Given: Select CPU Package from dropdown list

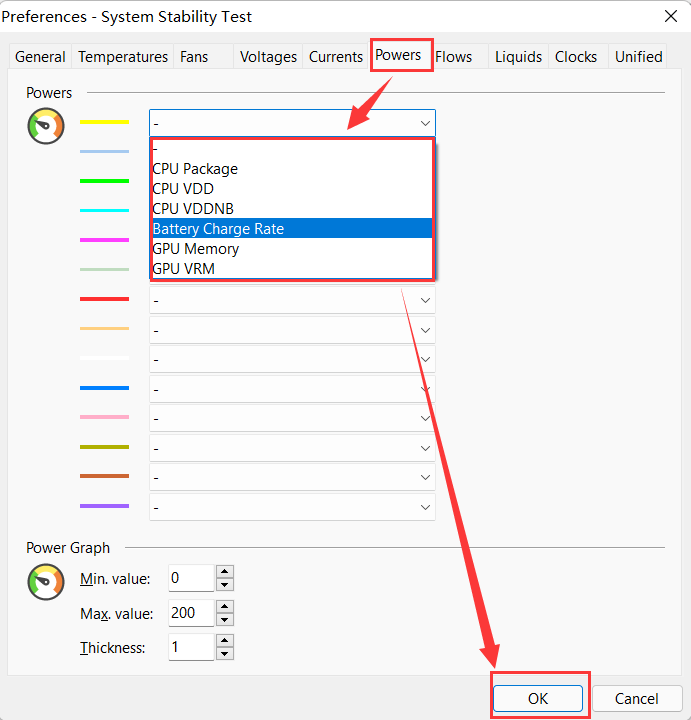Looking at the screenshot, I should 195,169.
